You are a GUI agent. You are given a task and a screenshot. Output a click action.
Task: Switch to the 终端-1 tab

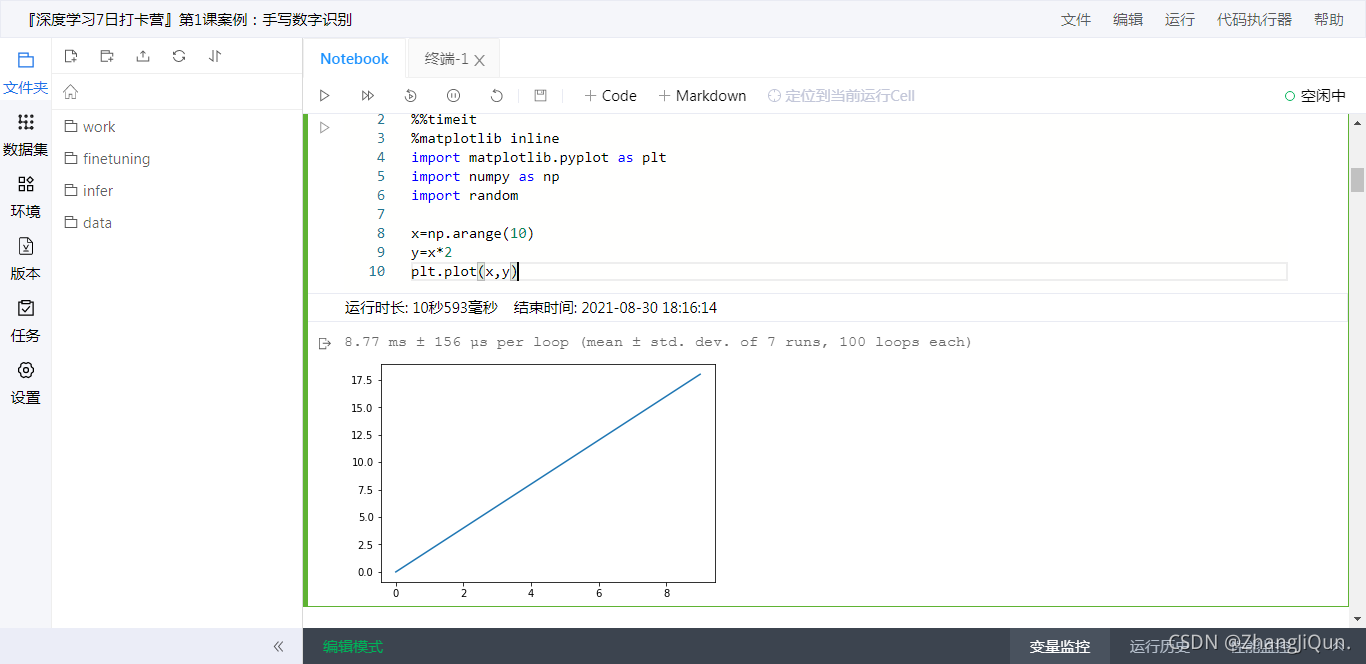[446, 59]
